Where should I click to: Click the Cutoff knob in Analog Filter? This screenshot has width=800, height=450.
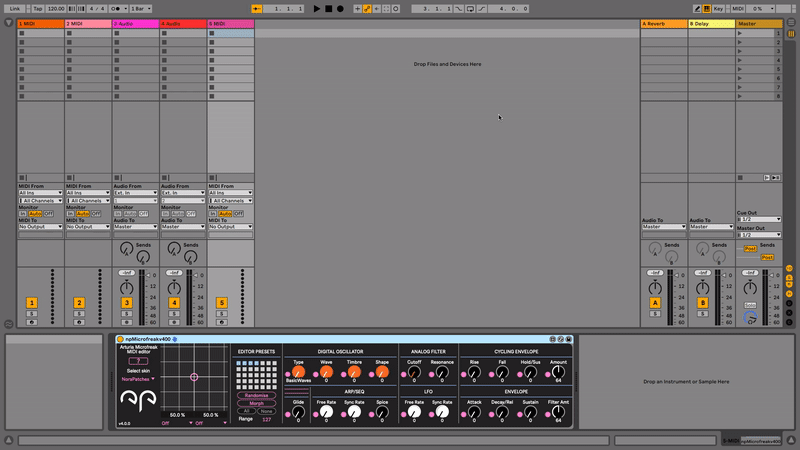[x=413, y=373]
